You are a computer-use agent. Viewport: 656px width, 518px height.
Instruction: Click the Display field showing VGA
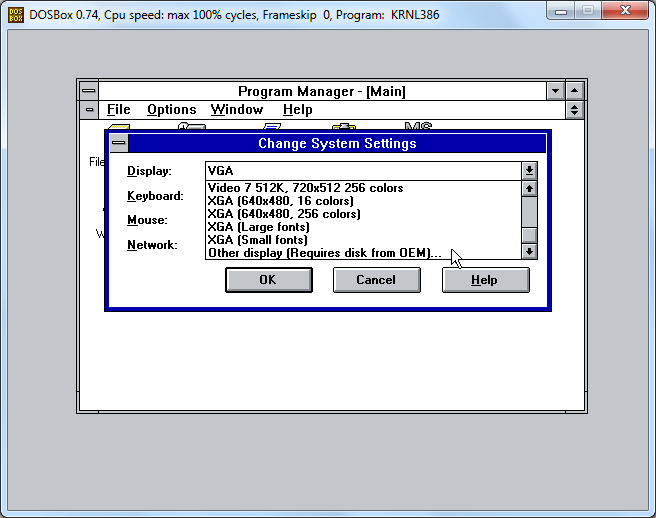click(x=362, y=171)
